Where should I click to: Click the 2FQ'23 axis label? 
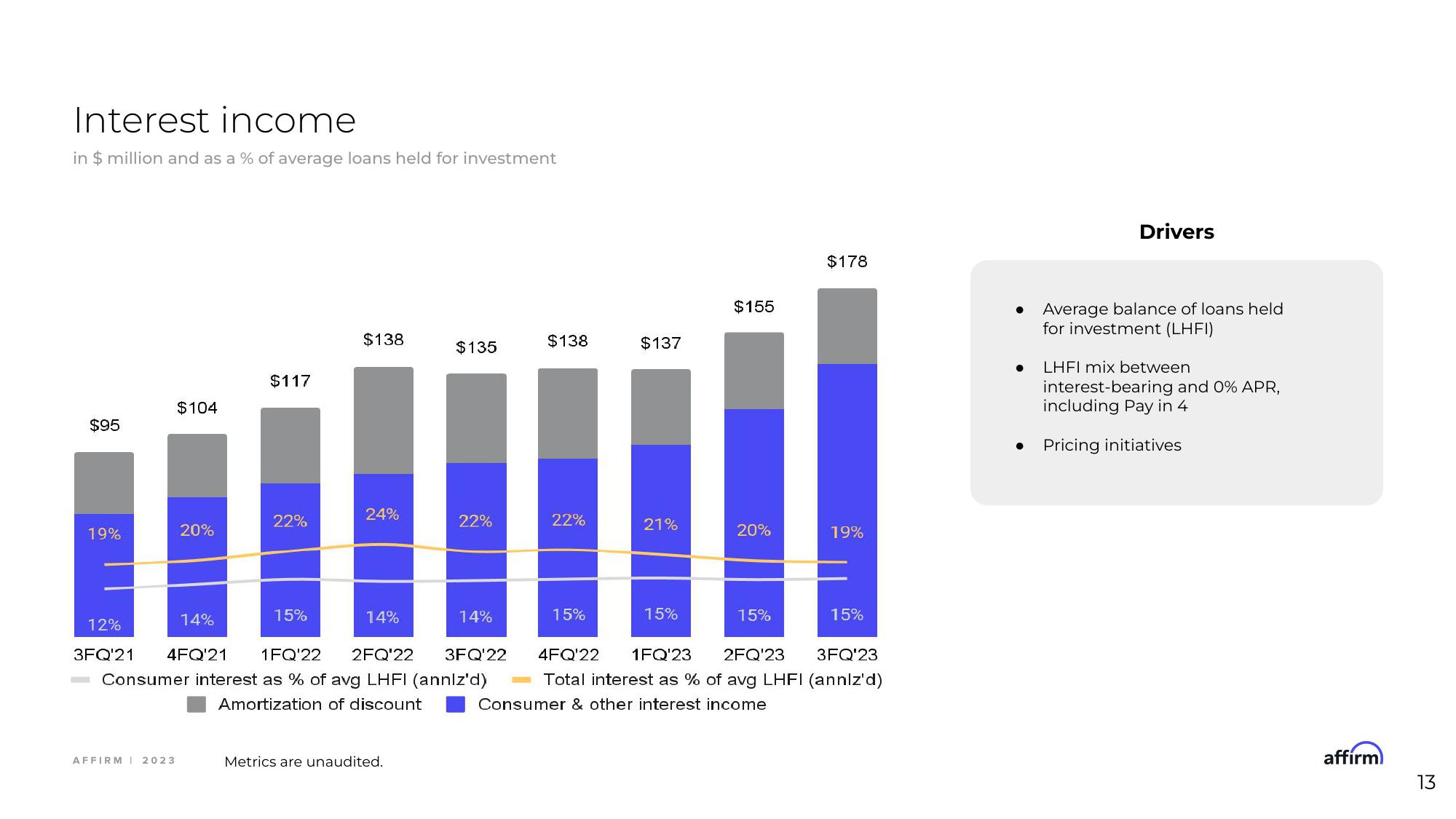click(x=753, y=654)
